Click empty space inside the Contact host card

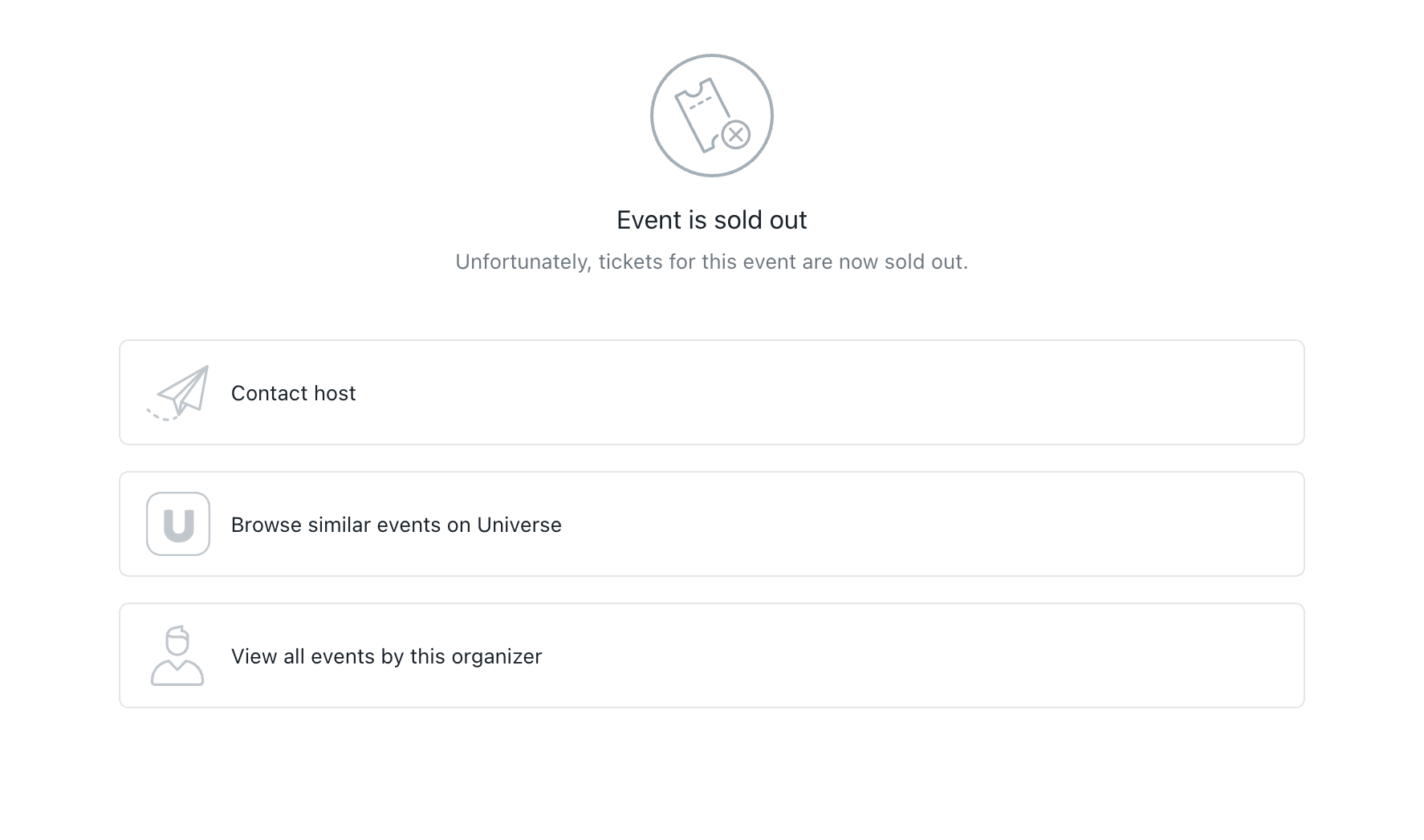pos(883,392)
